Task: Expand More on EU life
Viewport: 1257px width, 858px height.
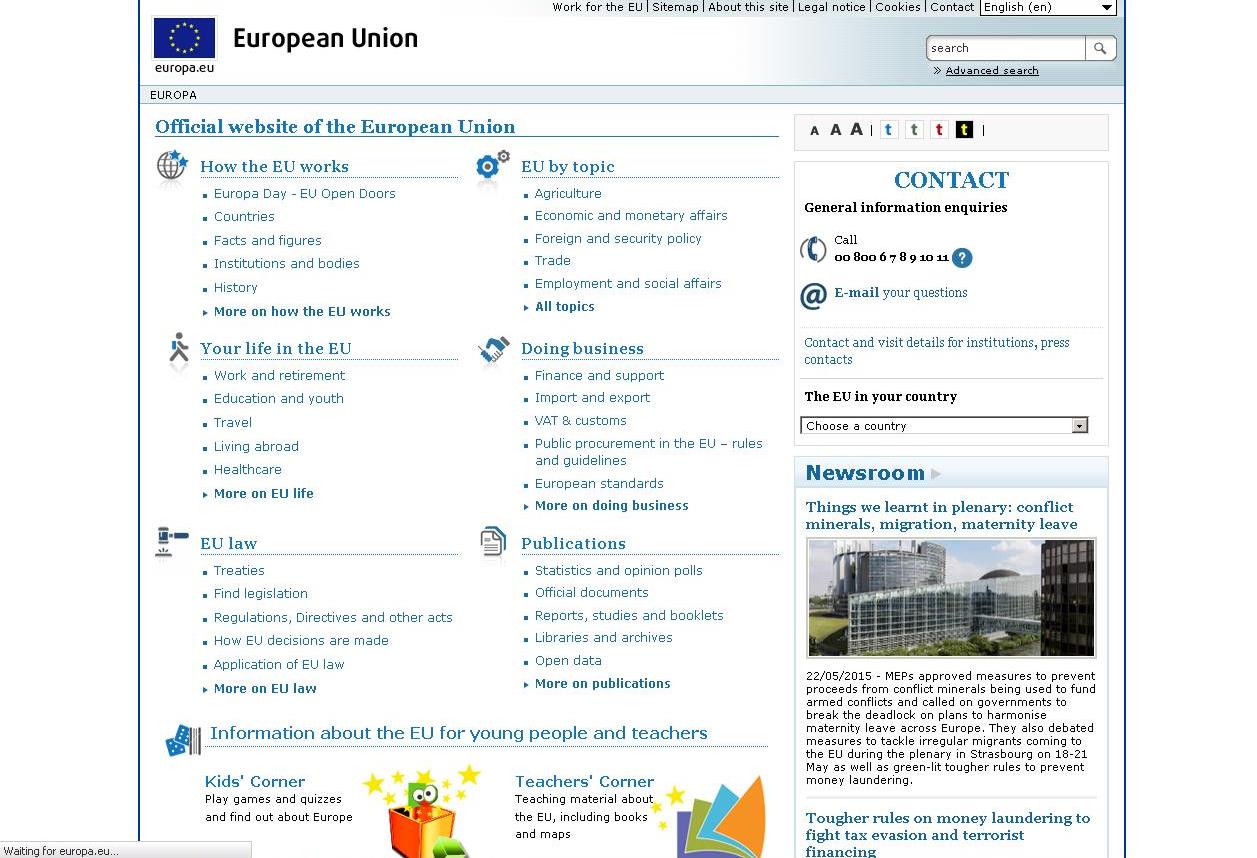Action: click(263, 494)
